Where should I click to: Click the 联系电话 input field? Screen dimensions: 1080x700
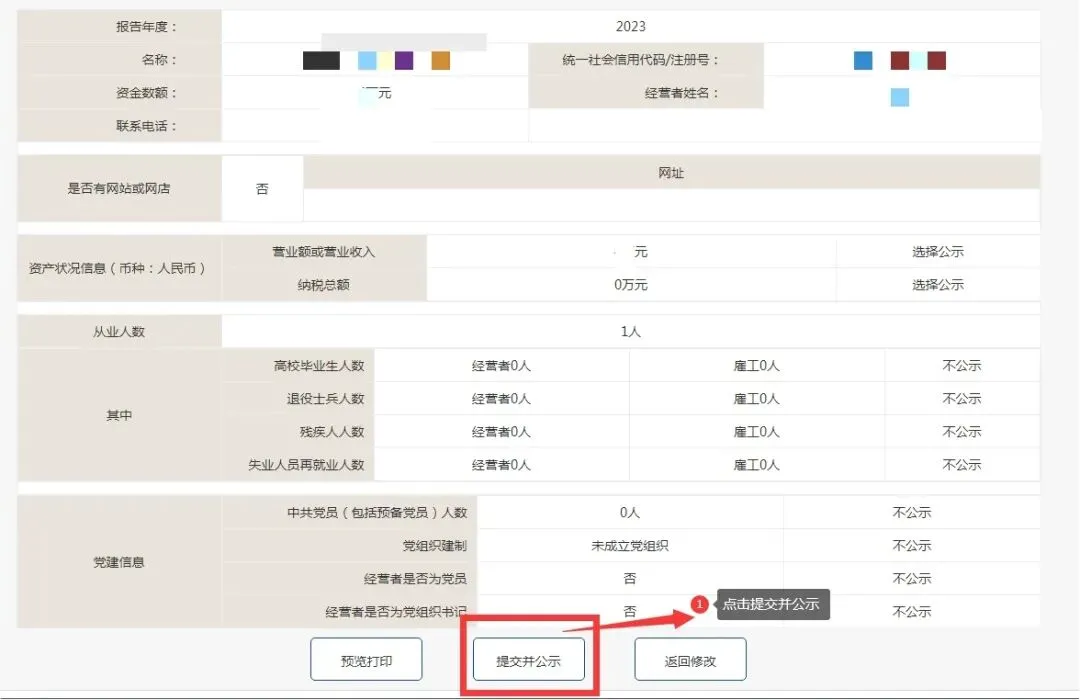[375, 125]
